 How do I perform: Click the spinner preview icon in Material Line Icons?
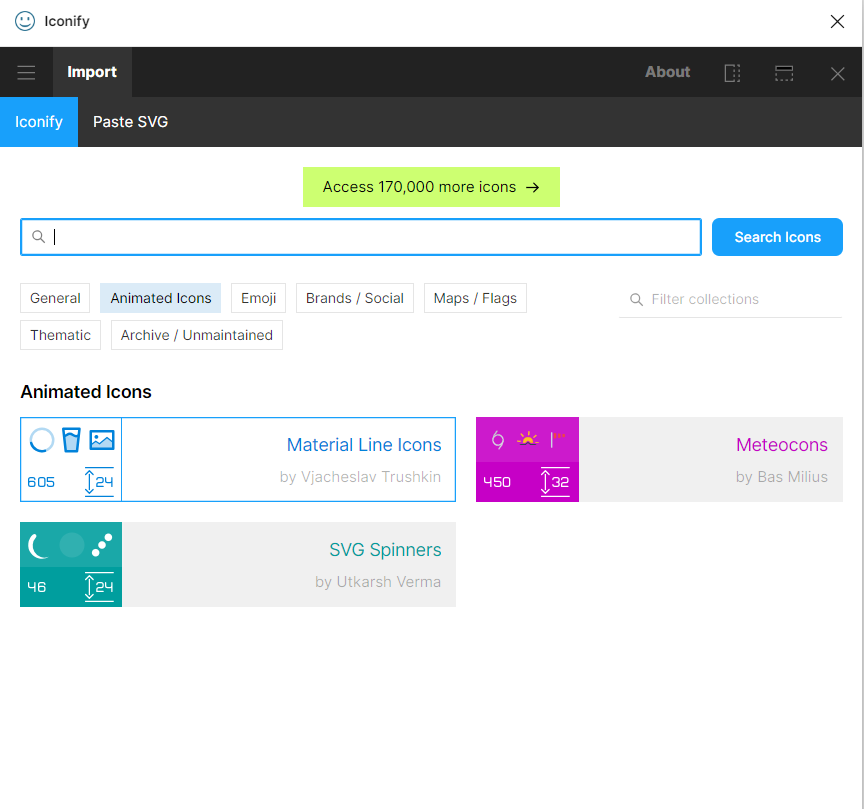(41, 440)
